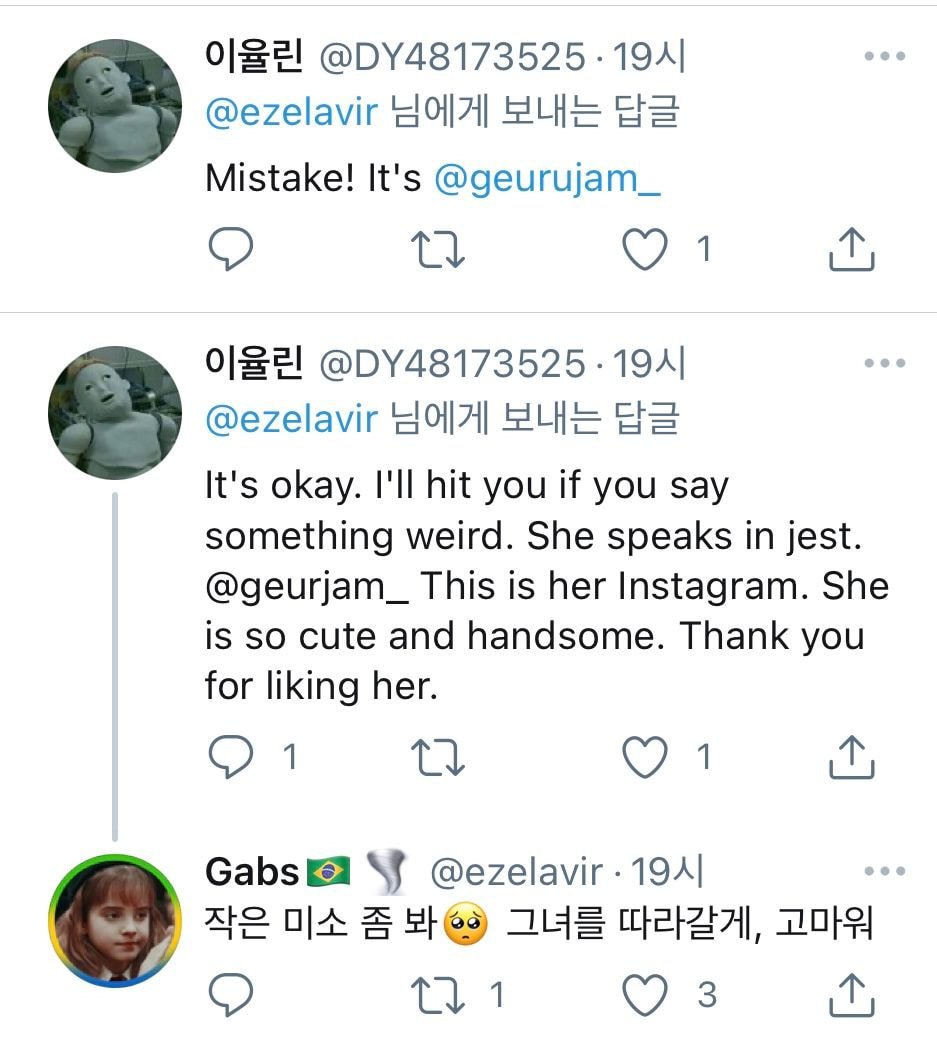Open @ezelavir link in first tweet's reply line
Image resolution: width=937 pixels, height=1054 pixels.
coord(291,112)
